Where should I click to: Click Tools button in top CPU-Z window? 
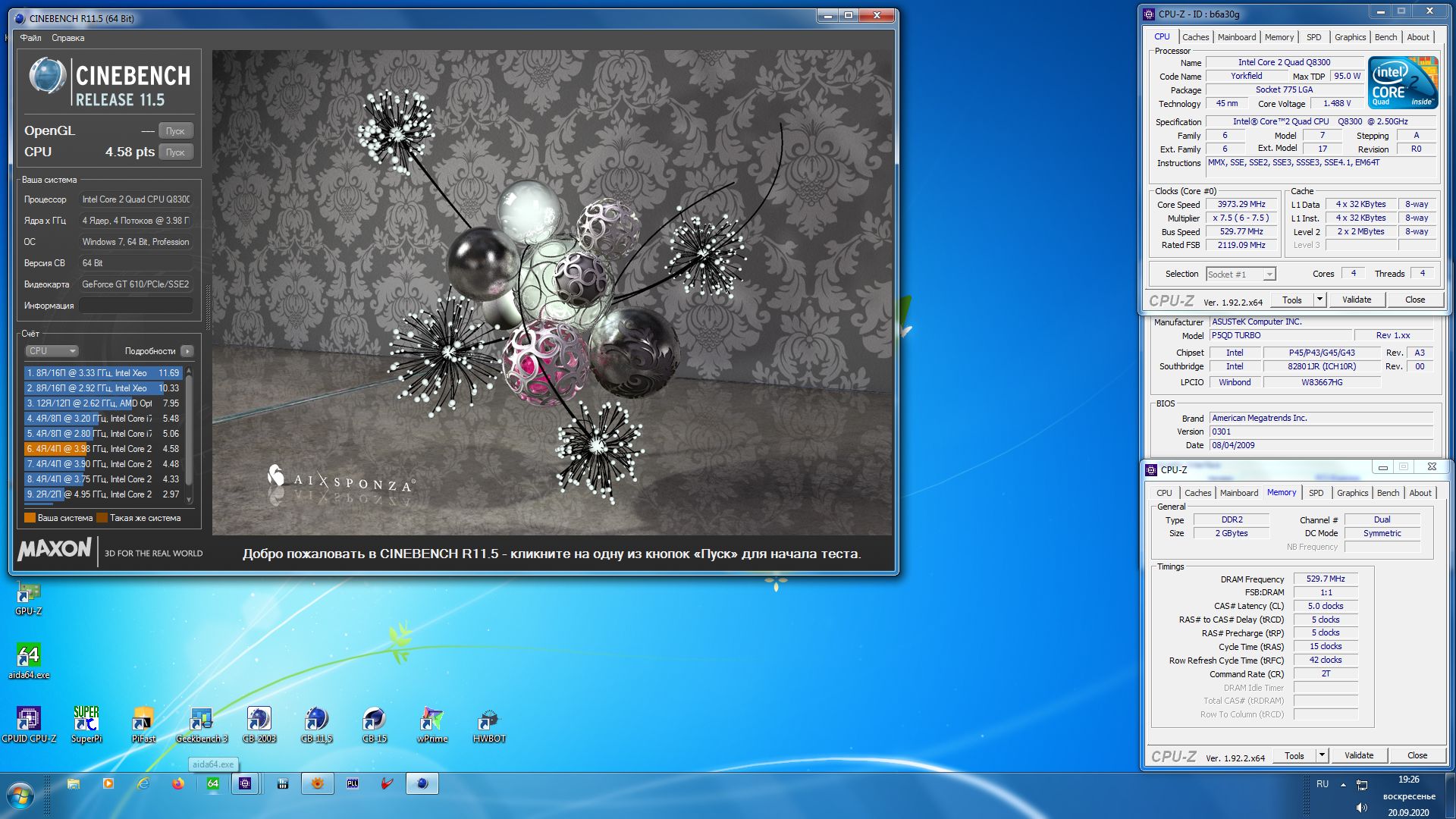click(x=1292, y=300)
